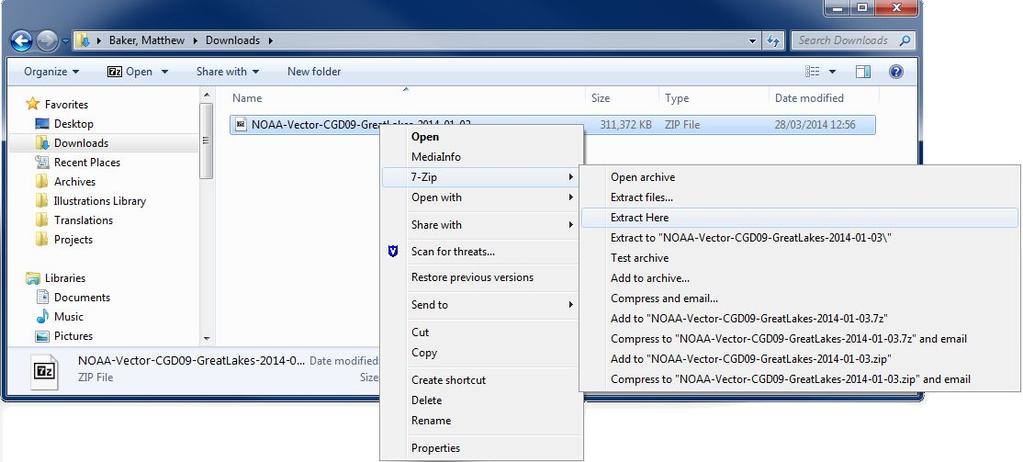Viewport: 1023px width, 462px height.
Task: Choose Extract files... in 7-Zip submenu
Action: 799,197
